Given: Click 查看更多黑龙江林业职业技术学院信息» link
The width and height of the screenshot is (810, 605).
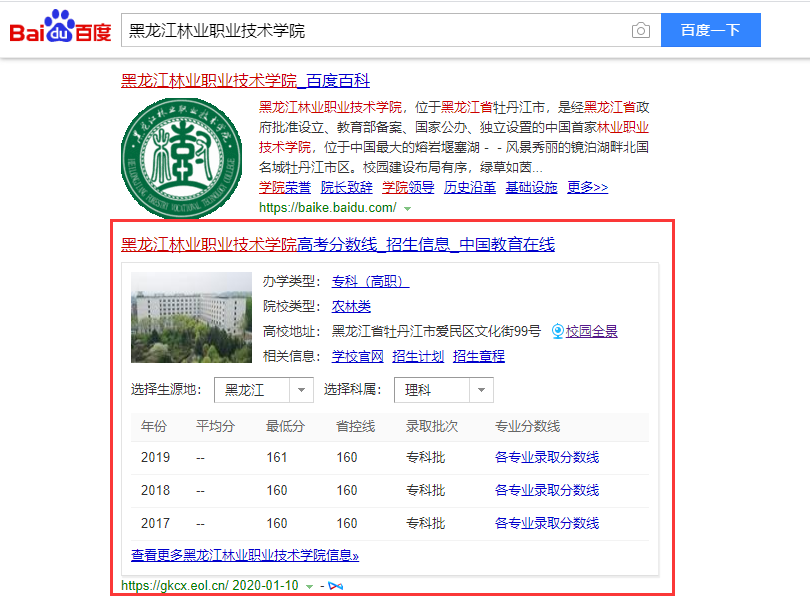Looking at the screenshot, I should 245,555.
